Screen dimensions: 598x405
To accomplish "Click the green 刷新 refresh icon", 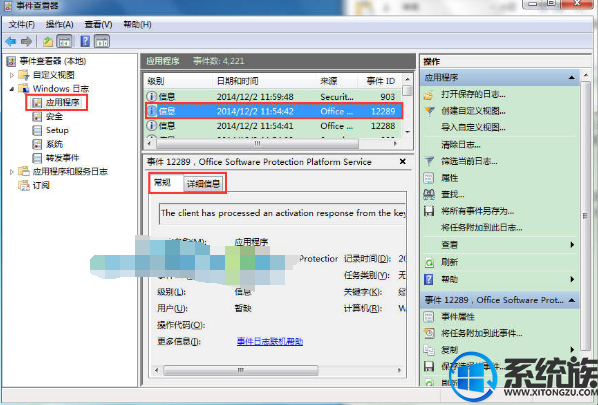I will click(x=429, y=262).
